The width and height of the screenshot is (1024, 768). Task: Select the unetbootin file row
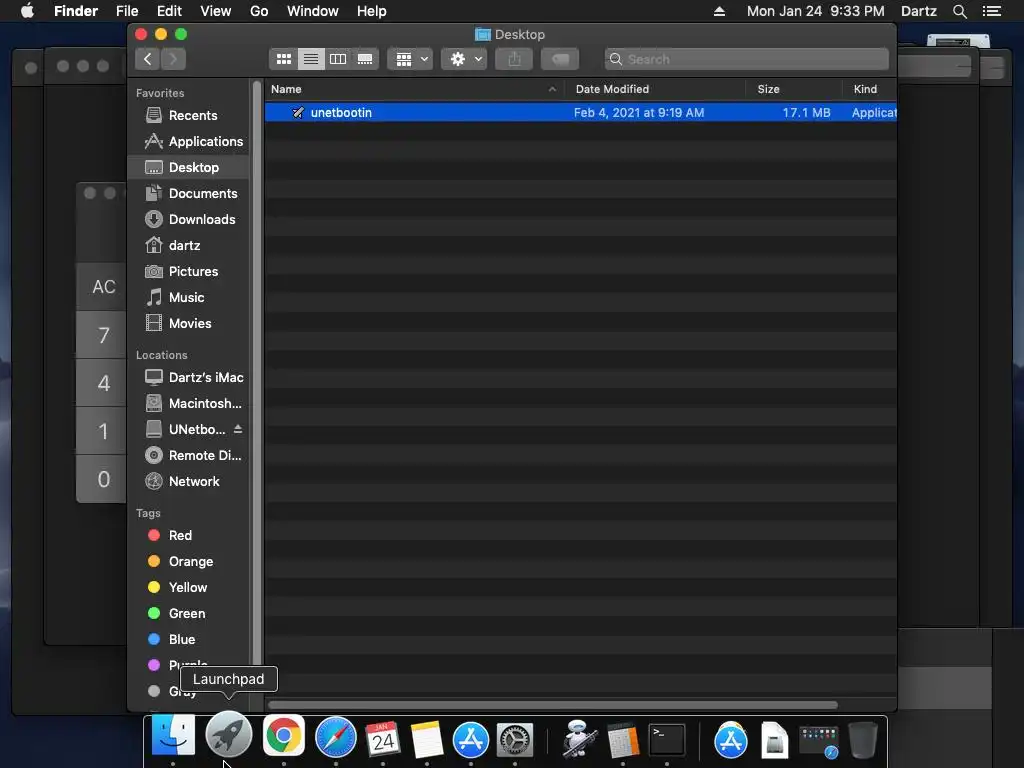581,112
